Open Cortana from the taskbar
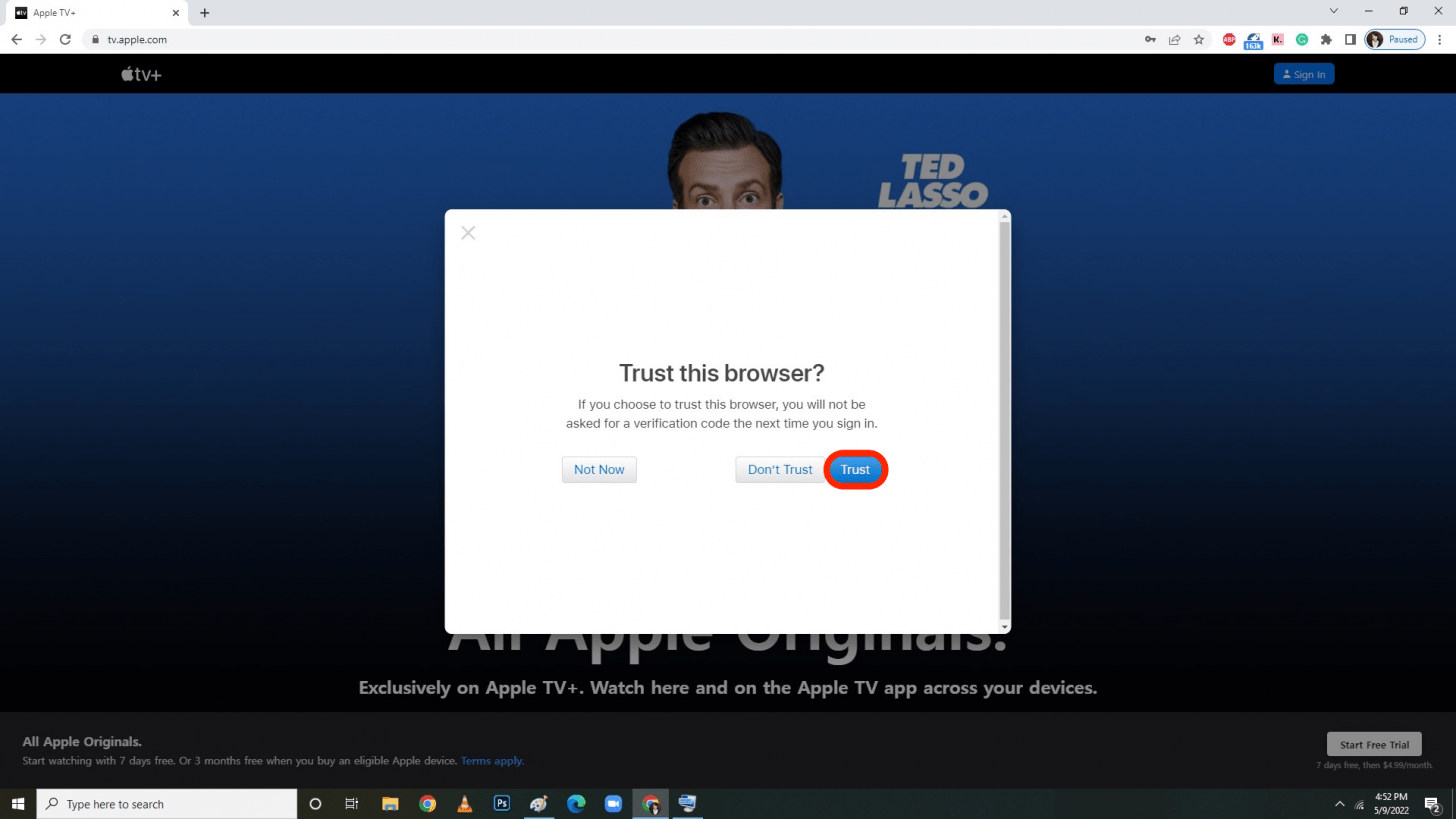 point(315,804)
